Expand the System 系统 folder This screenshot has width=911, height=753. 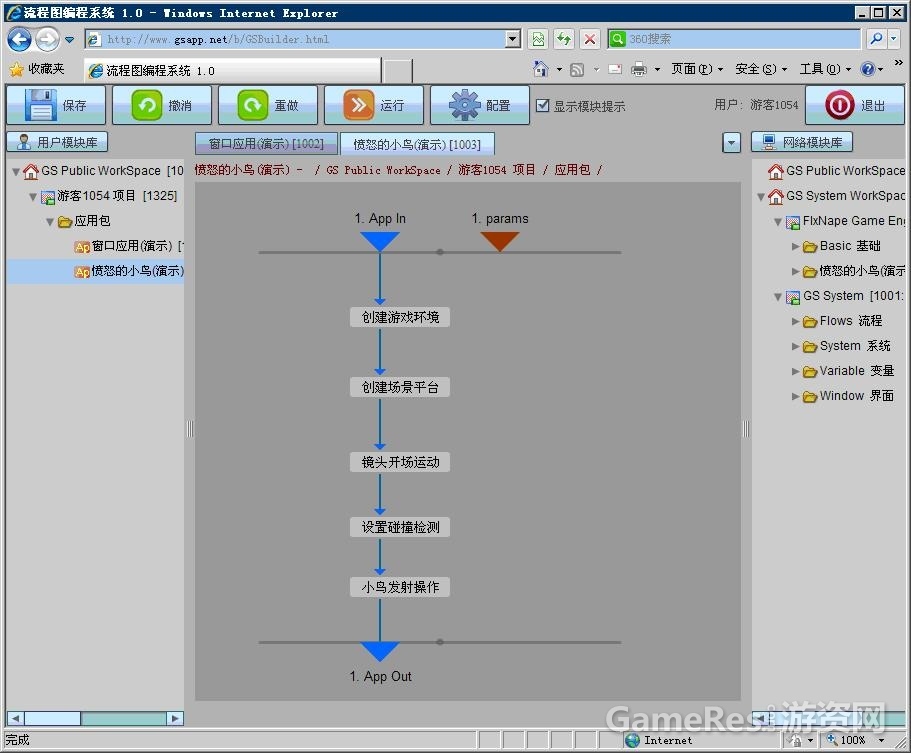[x=795, y=346]
